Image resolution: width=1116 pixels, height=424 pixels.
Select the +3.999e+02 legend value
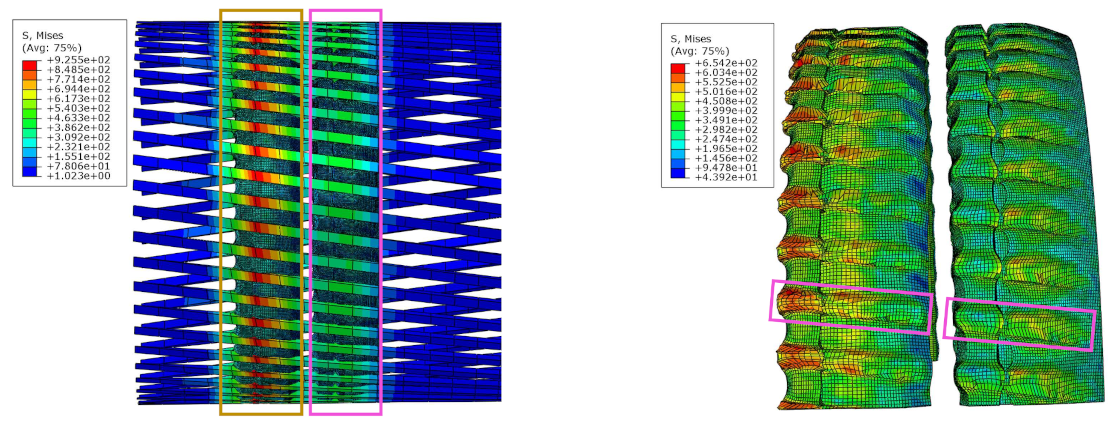pyautogui.click(x=725, y=111)
